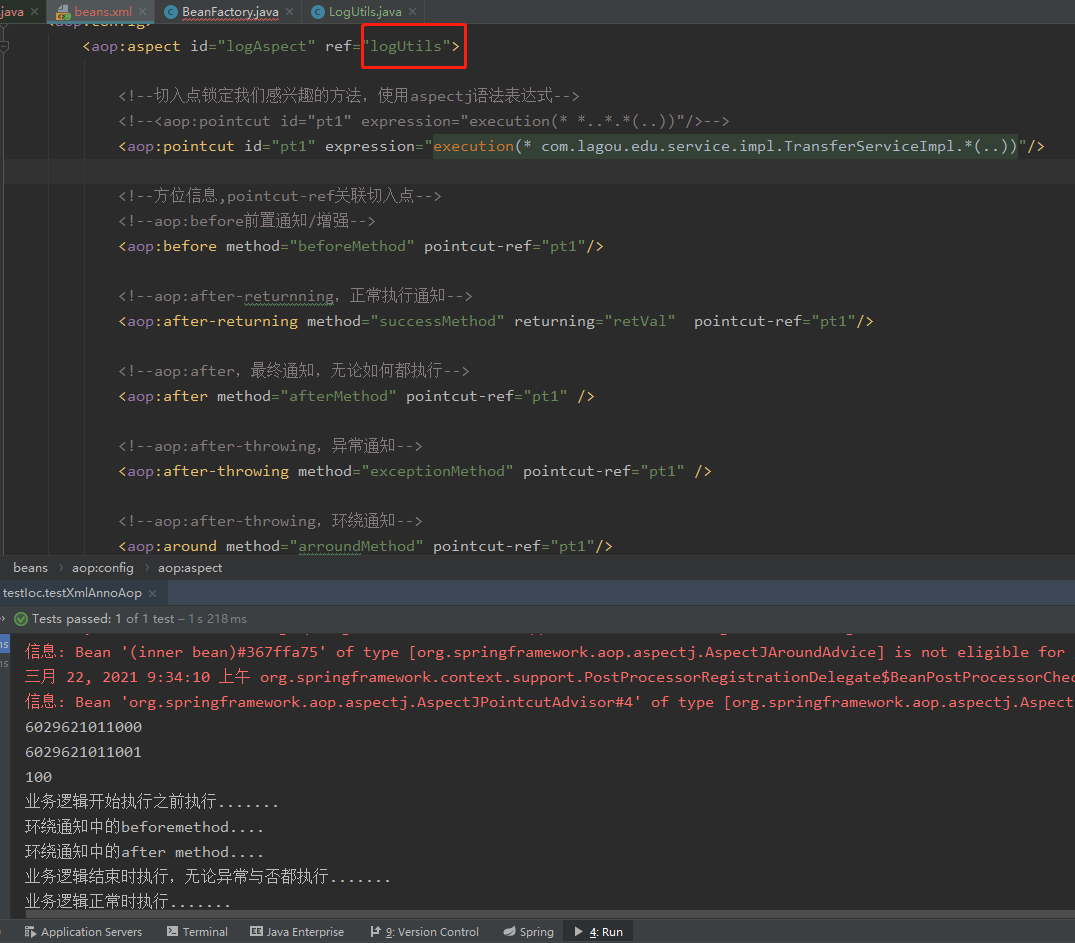The width and height of the screenshot is (1075, 943).
Task: Open the BeanFactory.java editor tab
Action: (x=230, y=12)
